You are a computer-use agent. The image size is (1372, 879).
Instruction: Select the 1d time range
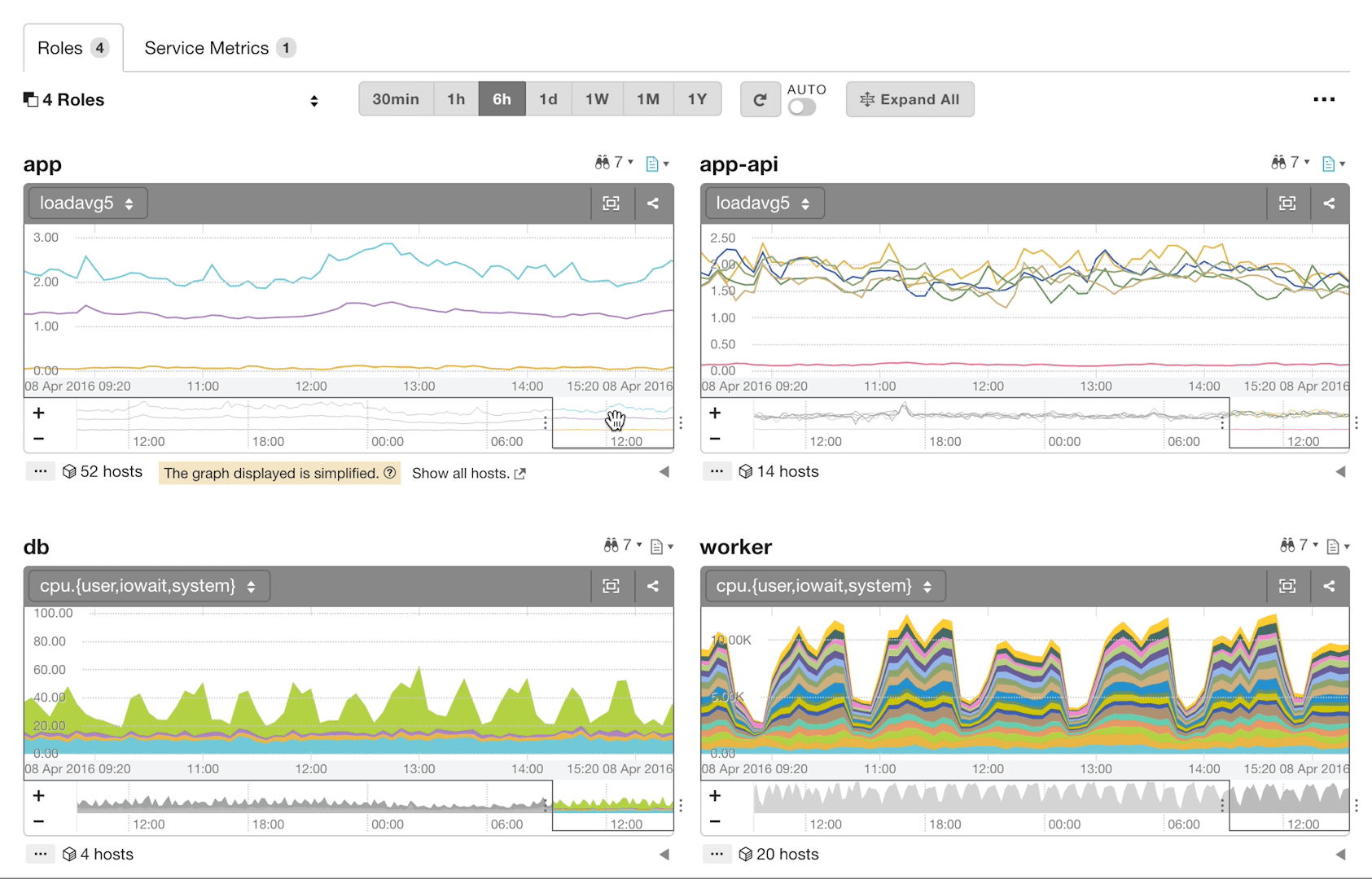click(548, 98)
